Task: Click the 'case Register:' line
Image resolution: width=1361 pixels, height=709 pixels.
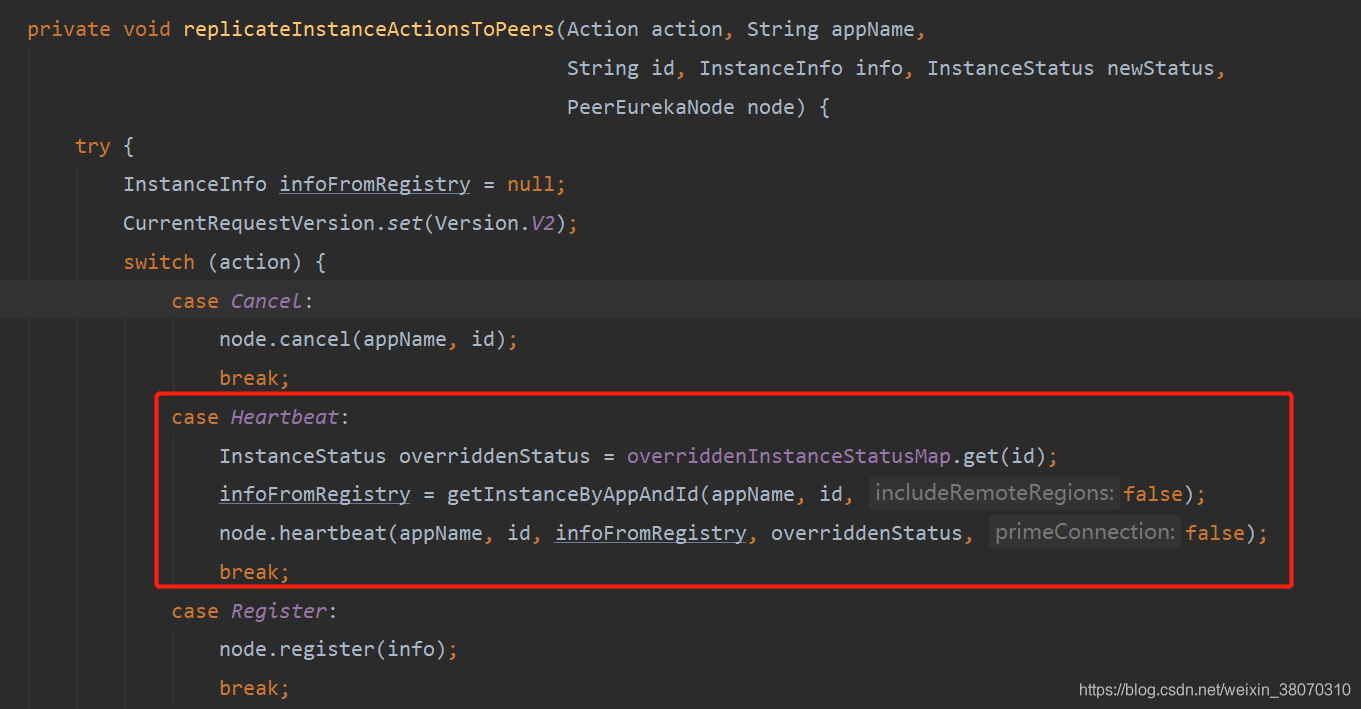Action: point(254,611)
